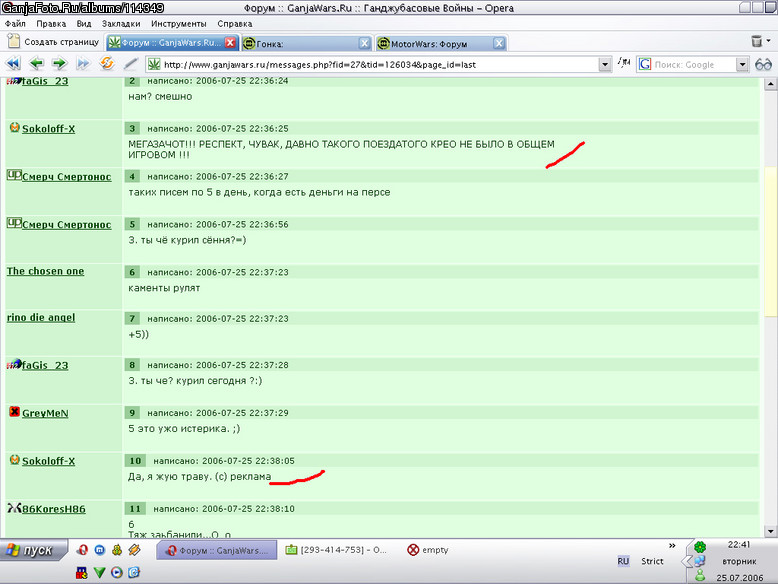Click the network computers tray icon
Image resolution: width=778 pixels, height=584 pixels.
point(700,561)
